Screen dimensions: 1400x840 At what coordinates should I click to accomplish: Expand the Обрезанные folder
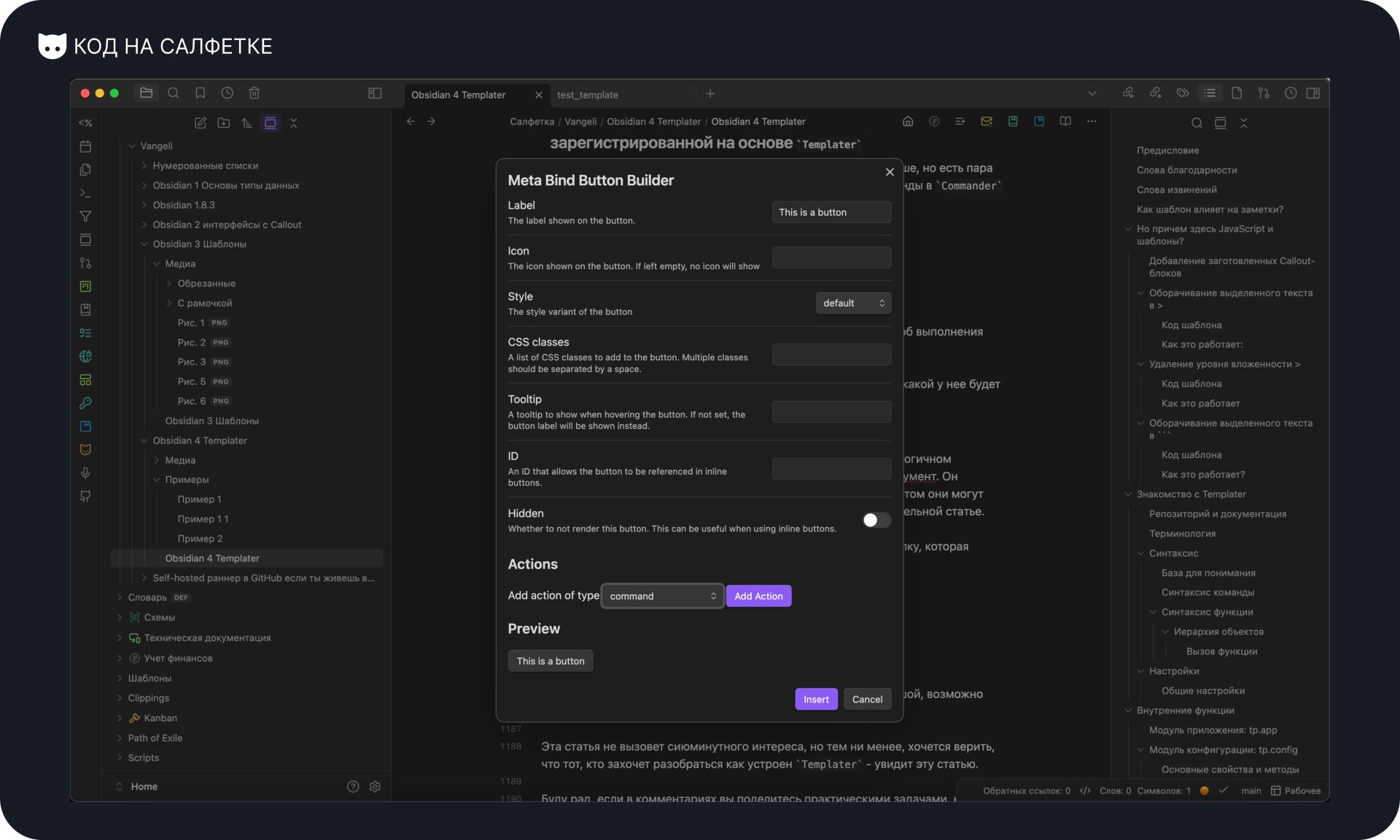click(x=169, y=284)
